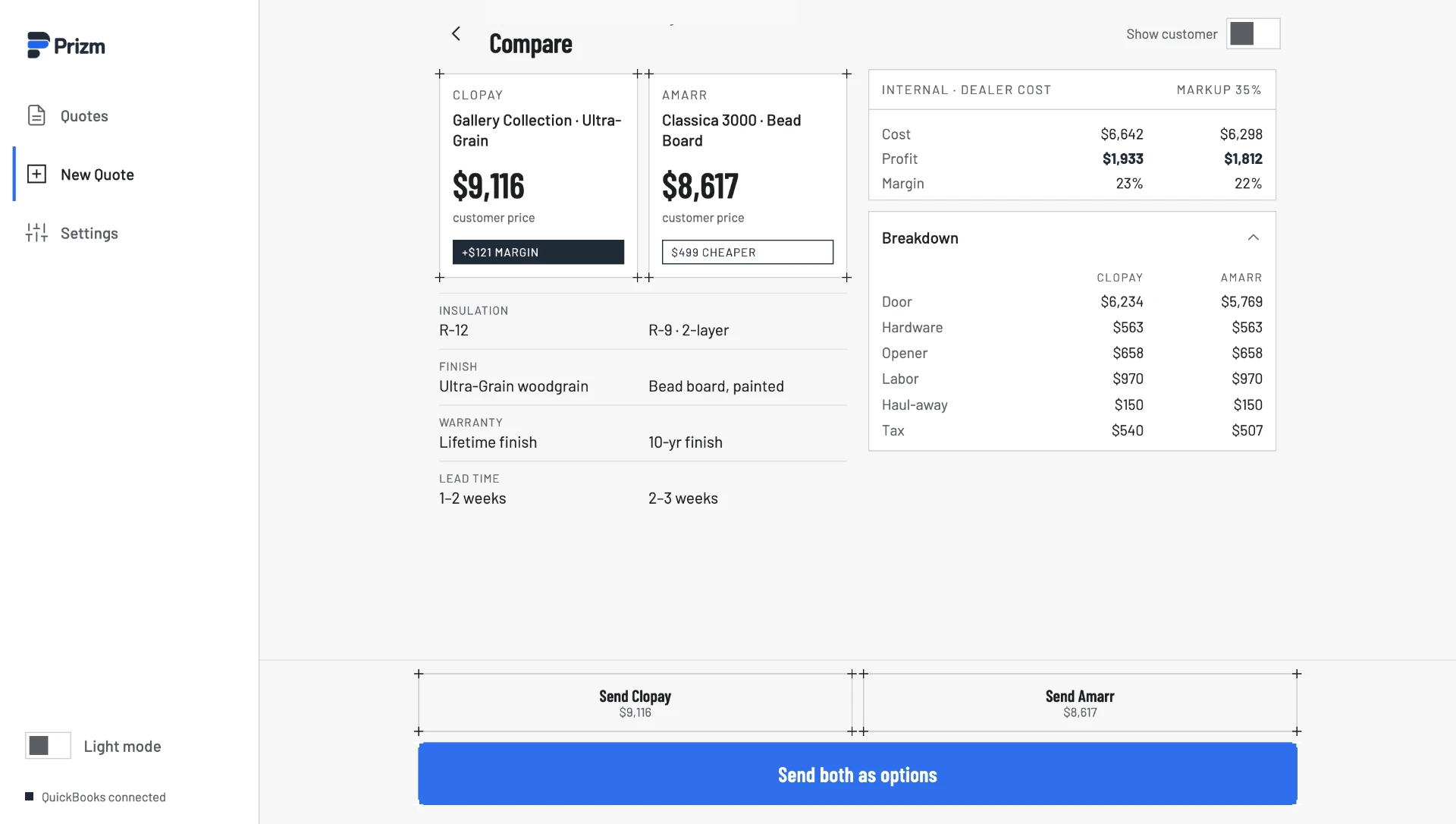Click the New Quote plus icon
This screenshot has height=824, width=1456.
pos(36,174)
